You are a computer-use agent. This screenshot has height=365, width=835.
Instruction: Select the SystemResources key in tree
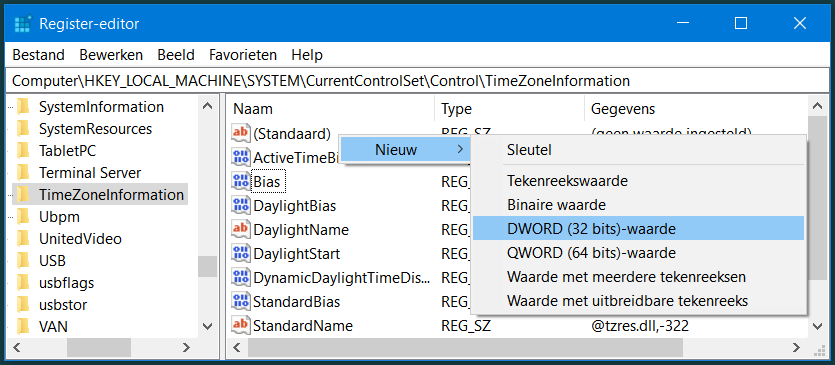(95, 129)
